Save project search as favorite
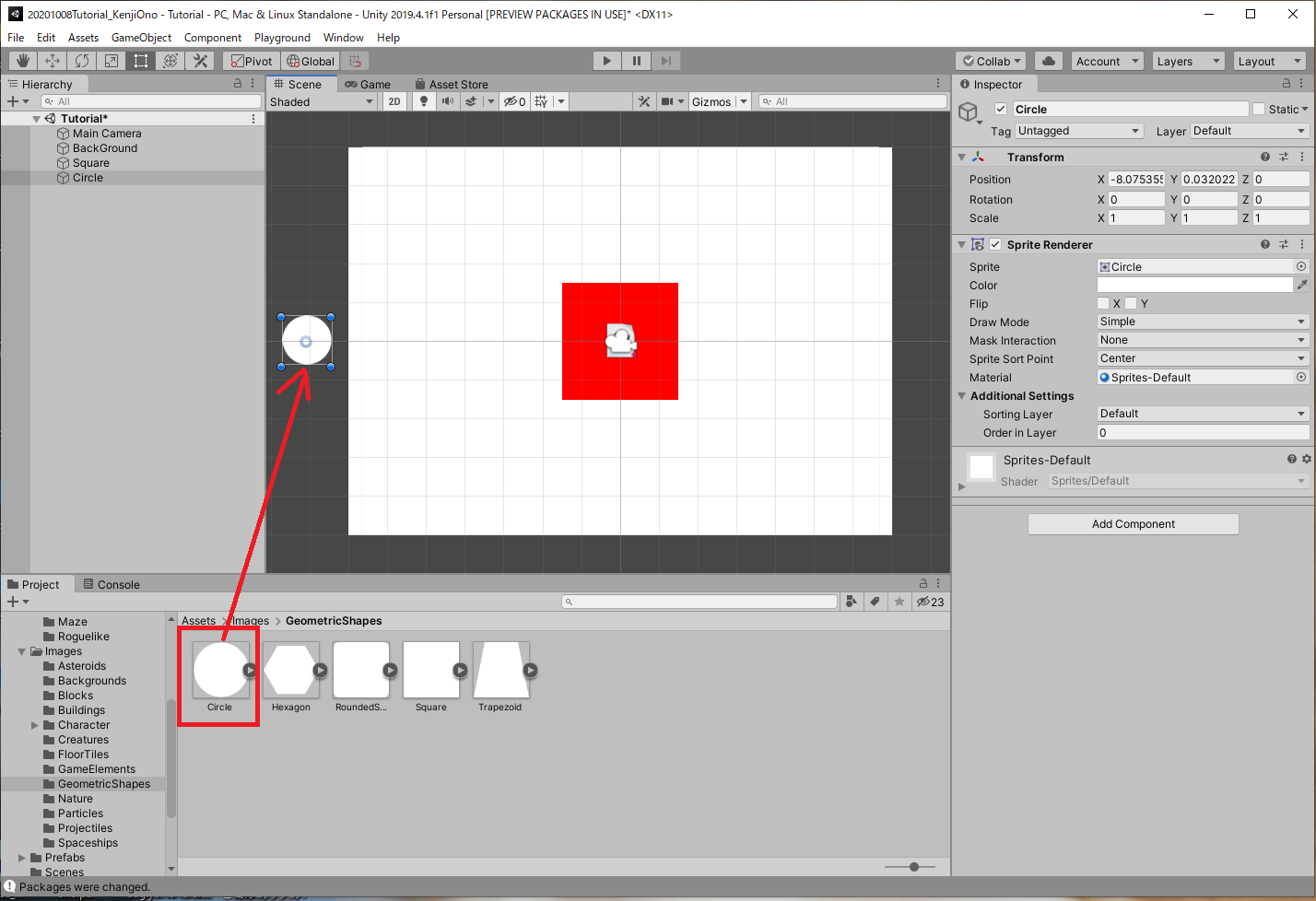Image resolution: width=1316 pixels, height=901 pixels. point(899,602)
